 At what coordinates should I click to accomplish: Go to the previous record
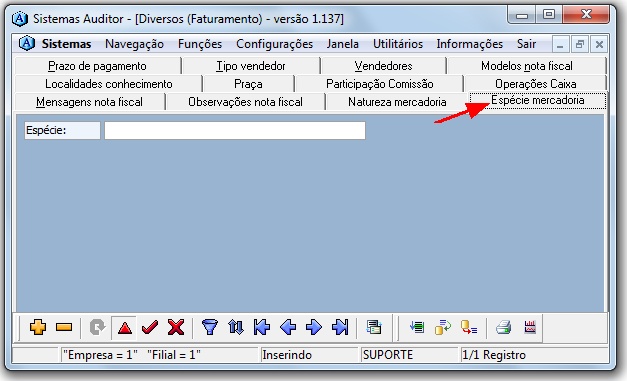(288, 327)
